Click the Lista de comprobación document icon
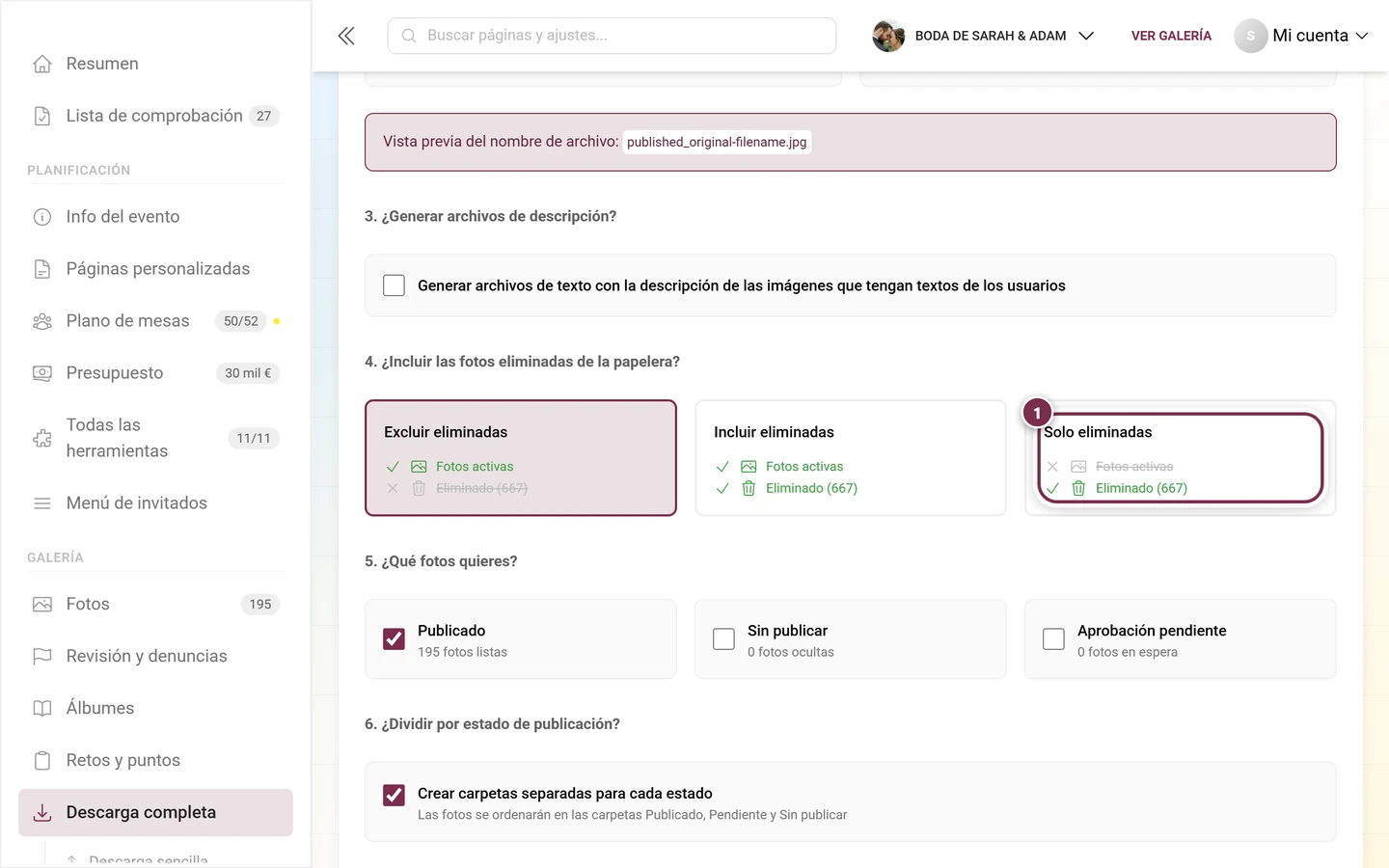This screenshot has height=868, width=1389. pyautogui.click(x=42, y=116)
